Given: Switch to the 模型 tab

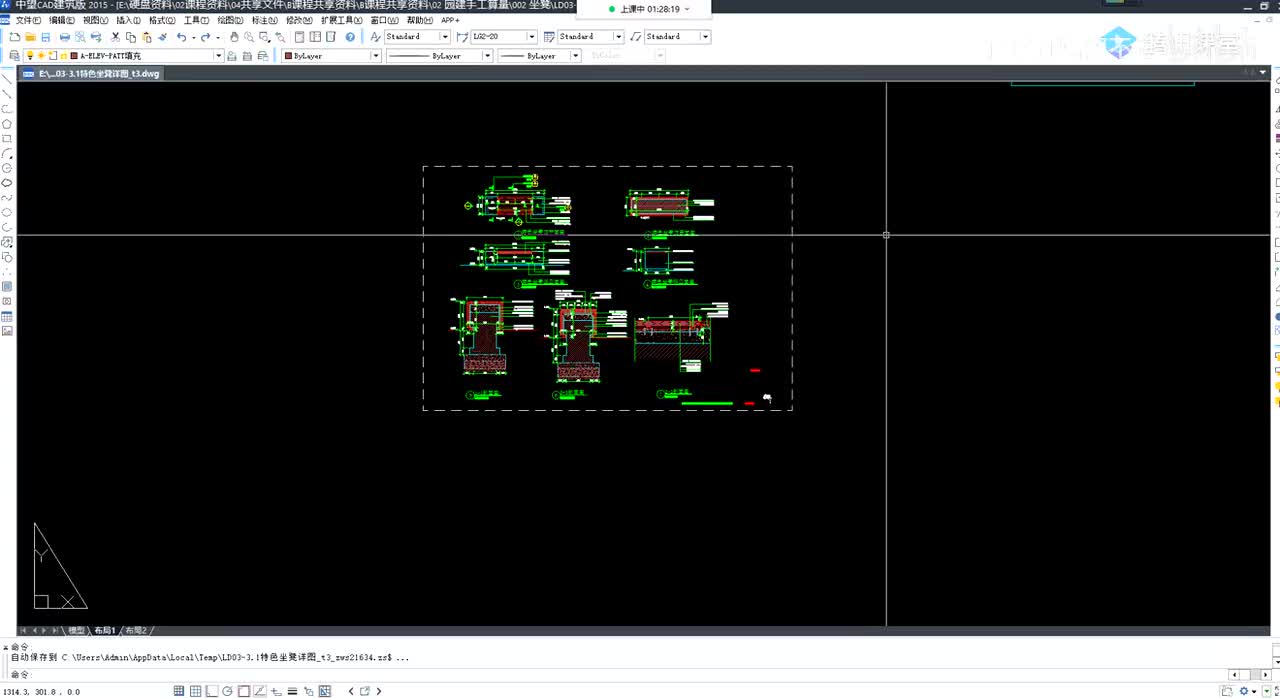Looking at the screenshot, I should pos(76,631).
